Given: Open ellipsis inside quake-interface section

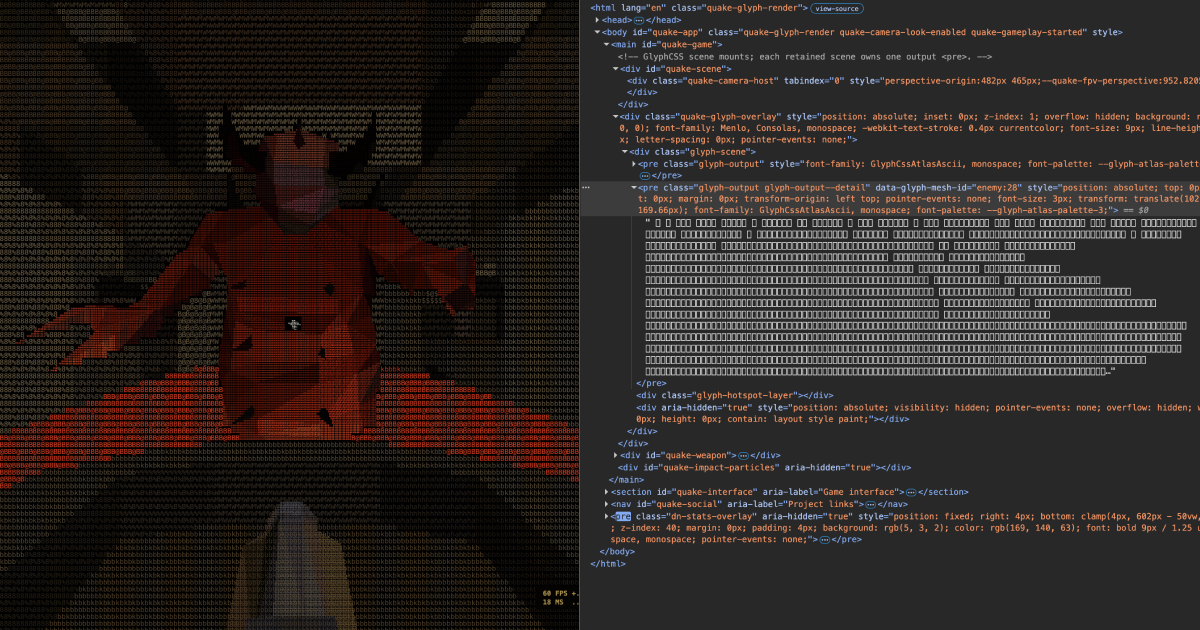Looking at the screenshot, I should coord(911,492).
